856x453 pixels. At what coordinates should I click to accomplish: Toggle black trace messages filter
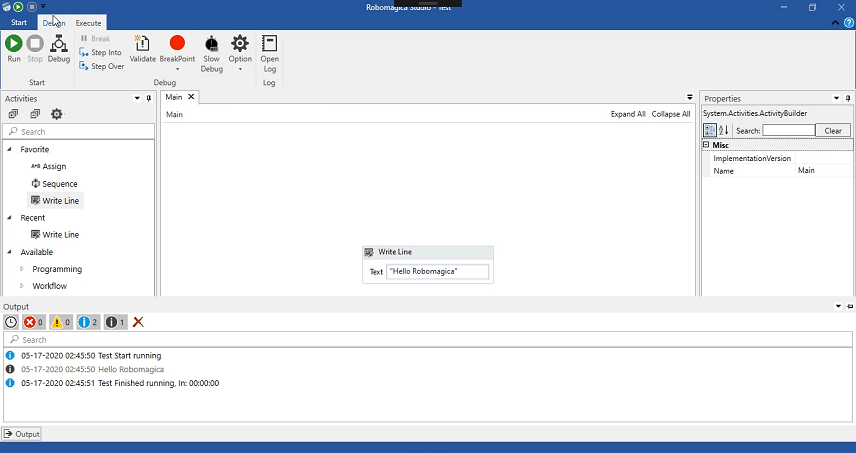point(115,322)
